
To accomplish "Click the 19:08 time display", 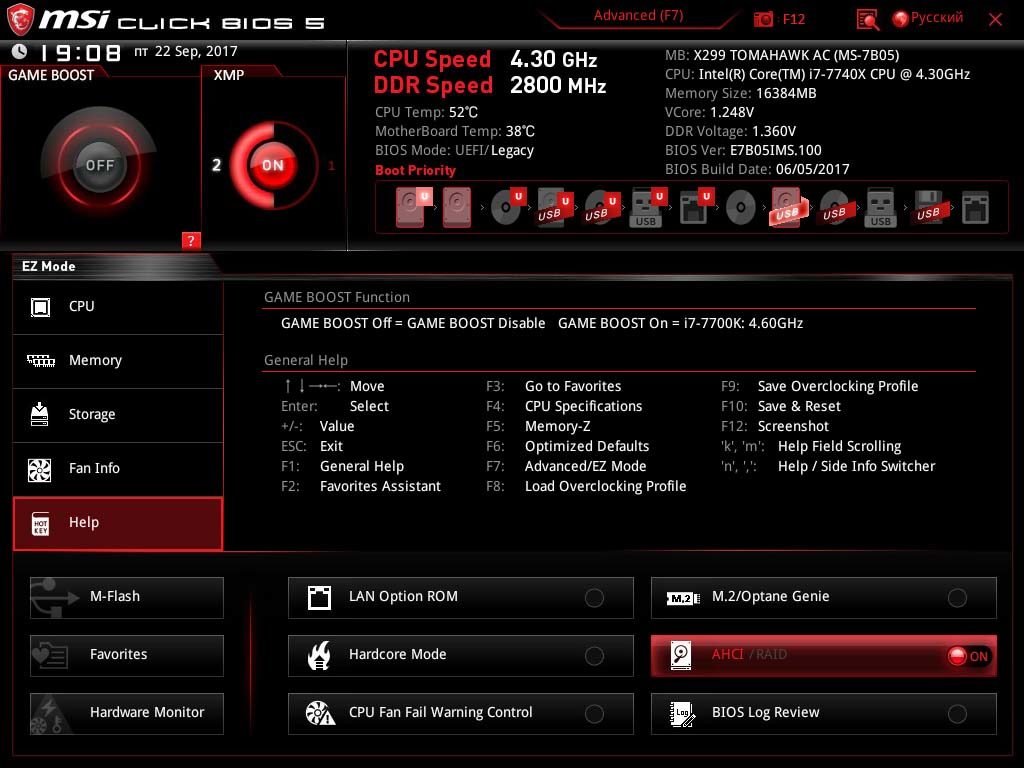I will 80,52.
